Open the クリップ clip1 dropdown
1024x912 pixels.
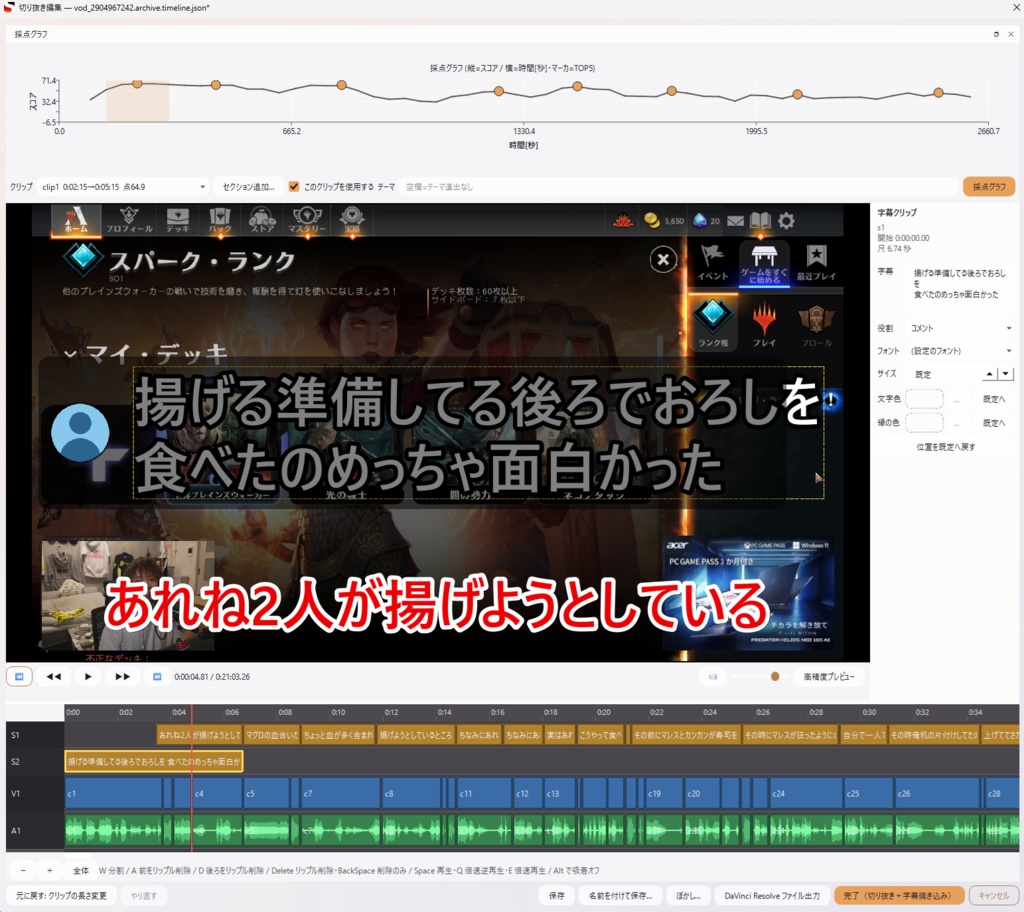(x=123, y=187)
